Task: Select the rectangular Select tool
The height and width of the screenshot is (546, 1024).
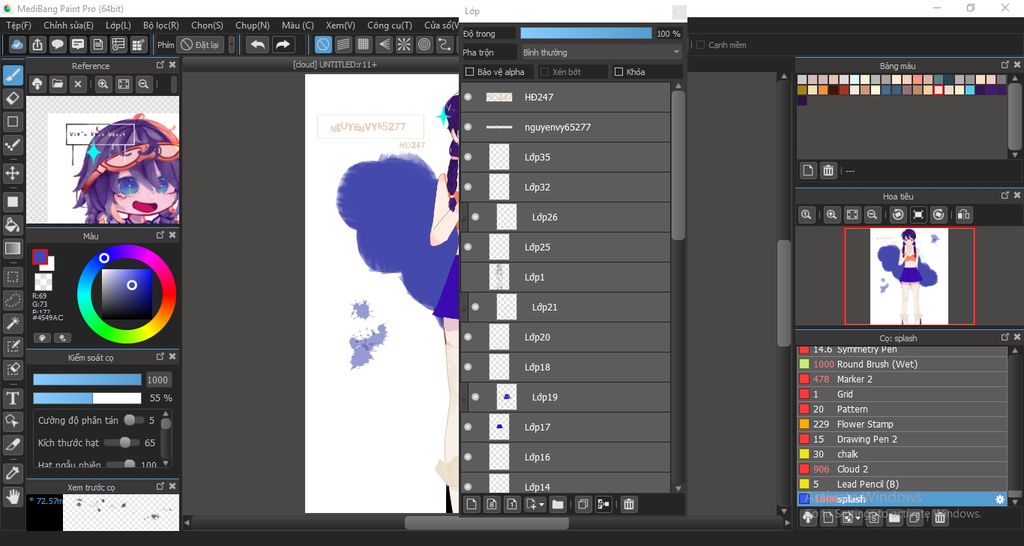Action: 12,276
